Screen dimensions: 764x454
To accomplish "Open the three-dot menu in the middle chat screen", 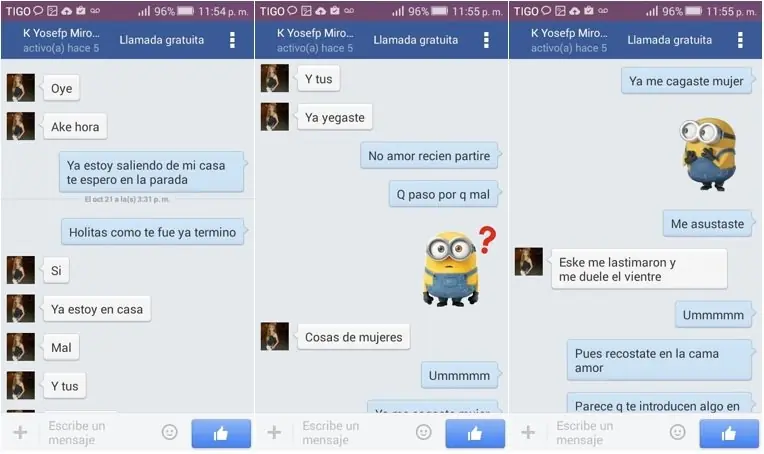I will click(486, 40).
